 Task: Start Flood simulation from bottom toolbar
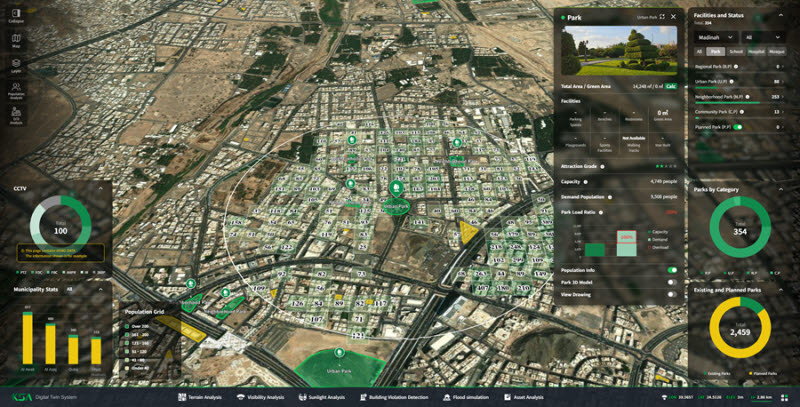[466, 397]
